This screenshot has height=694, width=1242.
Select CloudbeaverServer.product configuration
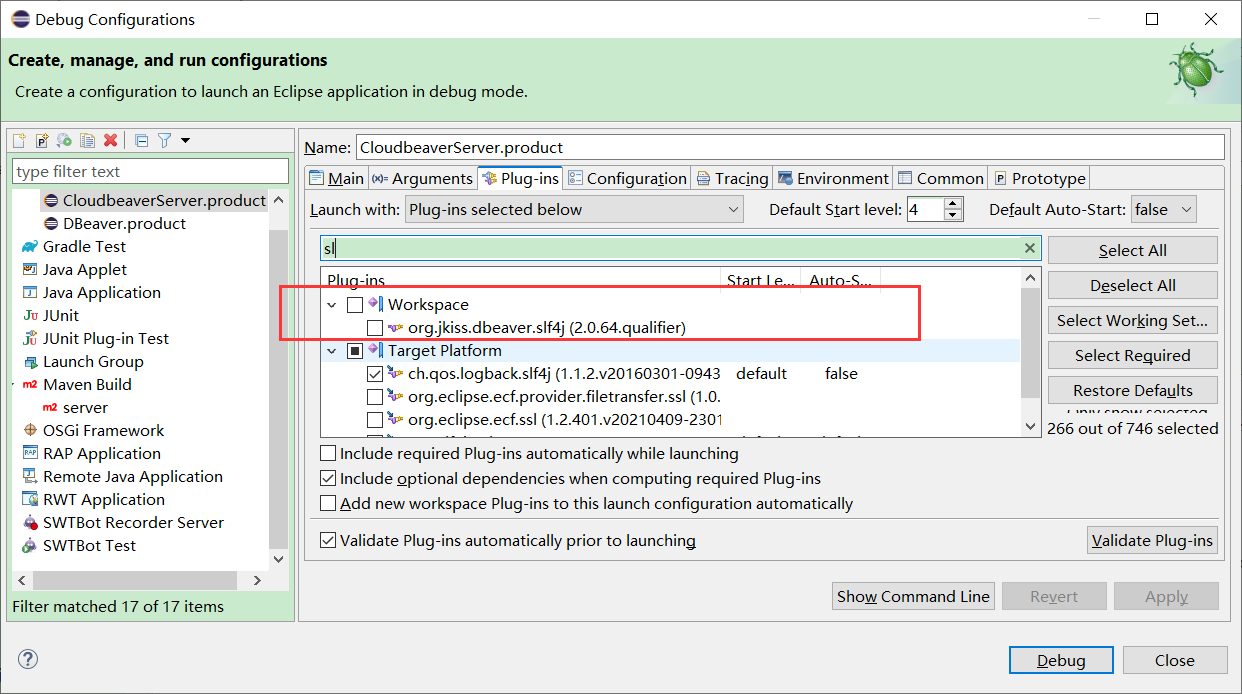coord(155,200)
